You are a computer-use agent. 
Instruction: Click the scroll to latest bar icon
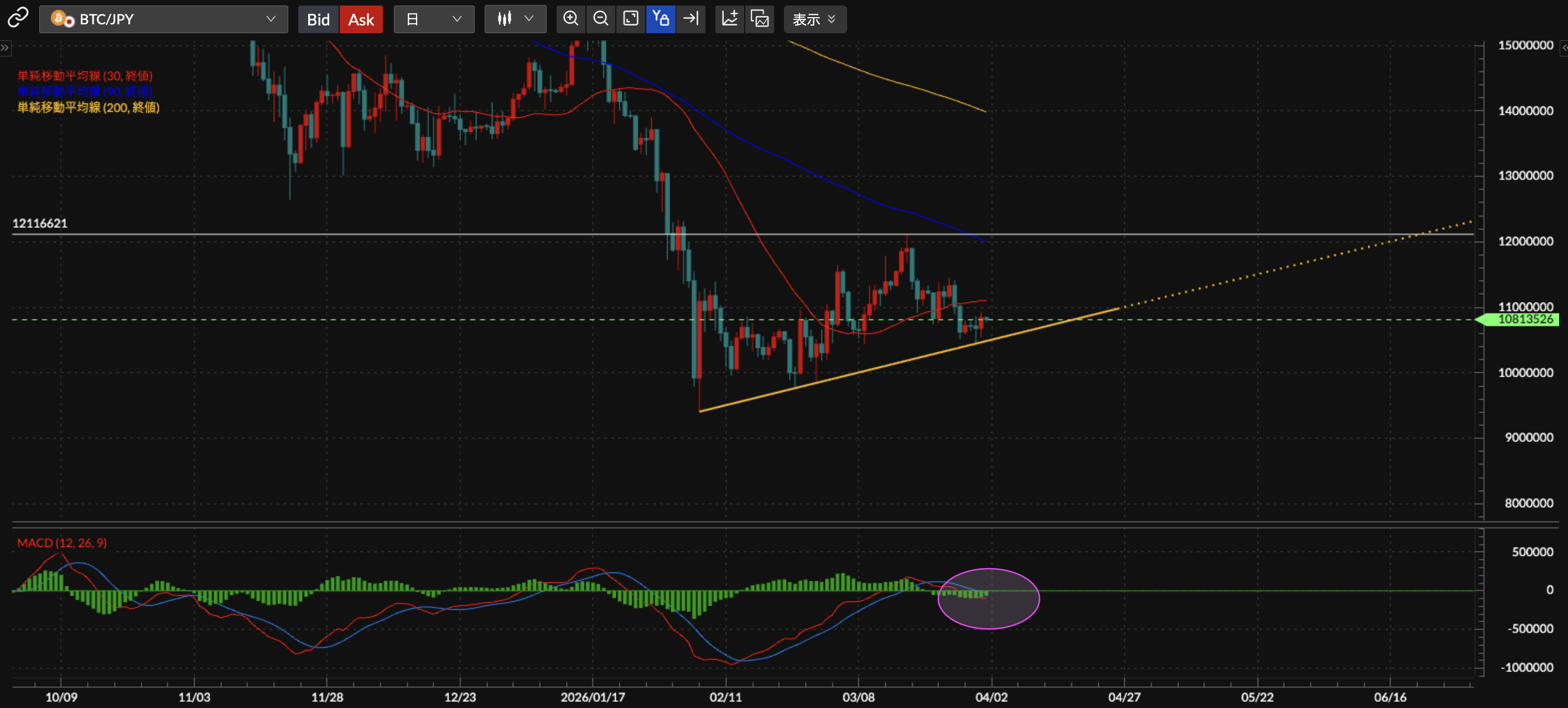point(690,19)
